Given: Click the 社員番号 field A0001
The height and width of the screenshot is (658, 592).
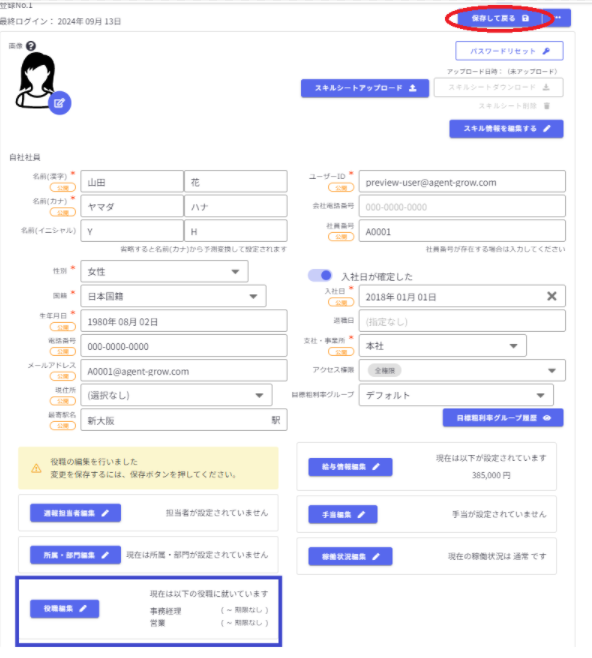Looking at the screenshot, I should pyautogui.click(x=462, y=231).
